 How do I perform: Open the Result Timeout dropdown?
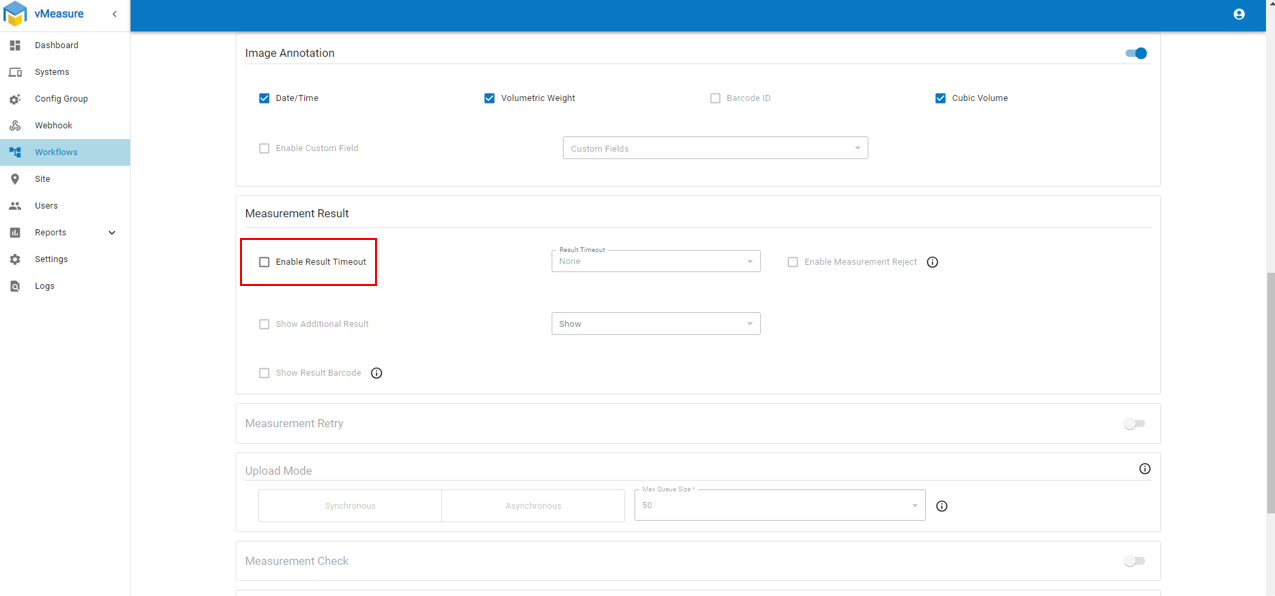click(655, 262)
